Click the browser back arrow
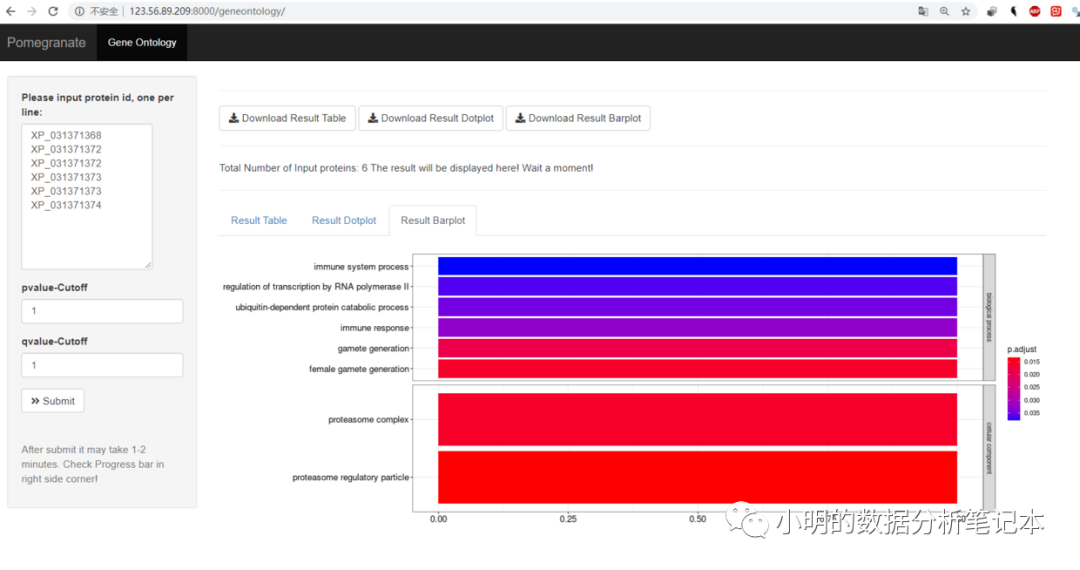The width and height of the screenshot is (1080, 570). [x=10, y=11]
